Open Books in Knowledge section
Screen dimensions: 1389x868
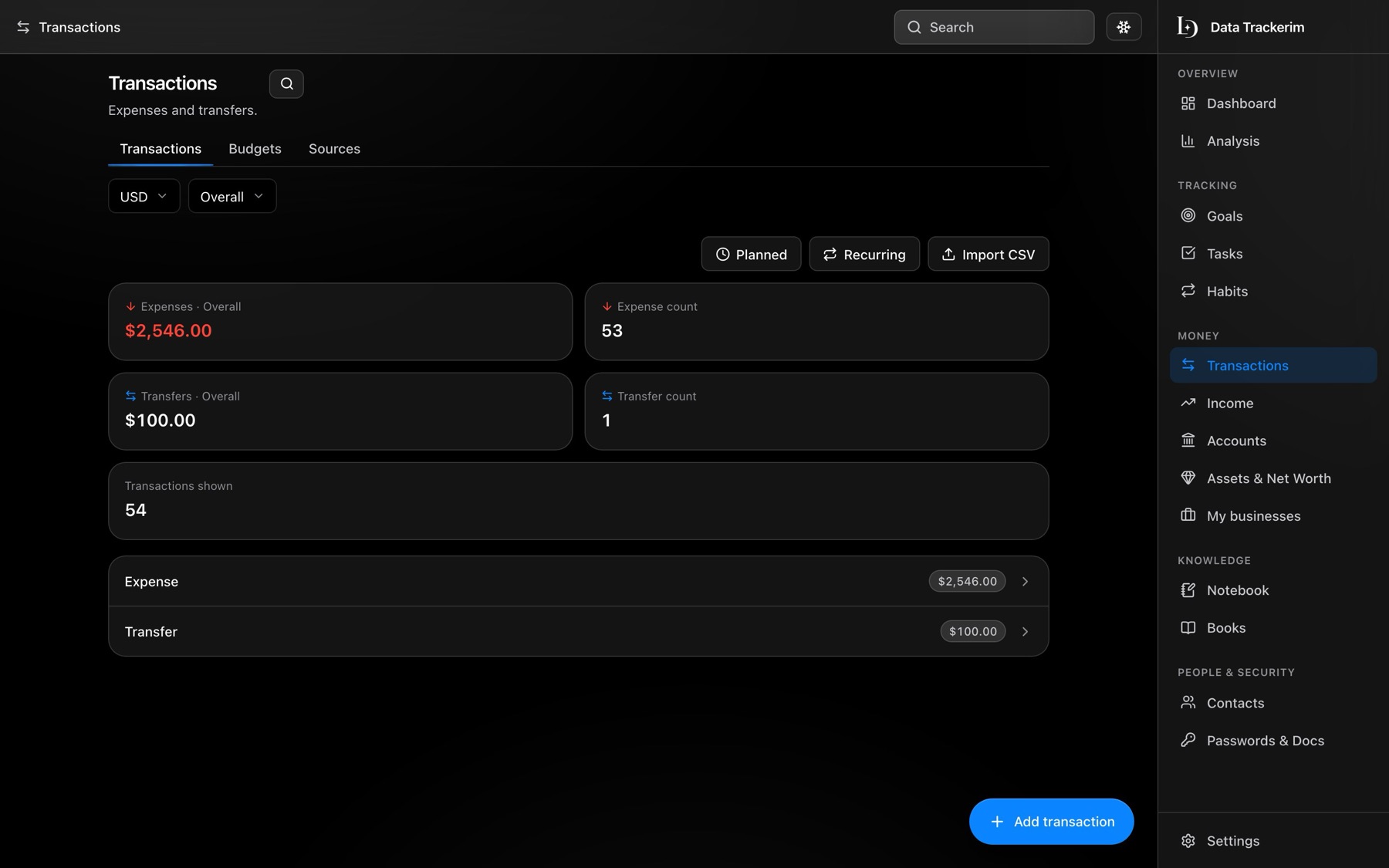1273,628
